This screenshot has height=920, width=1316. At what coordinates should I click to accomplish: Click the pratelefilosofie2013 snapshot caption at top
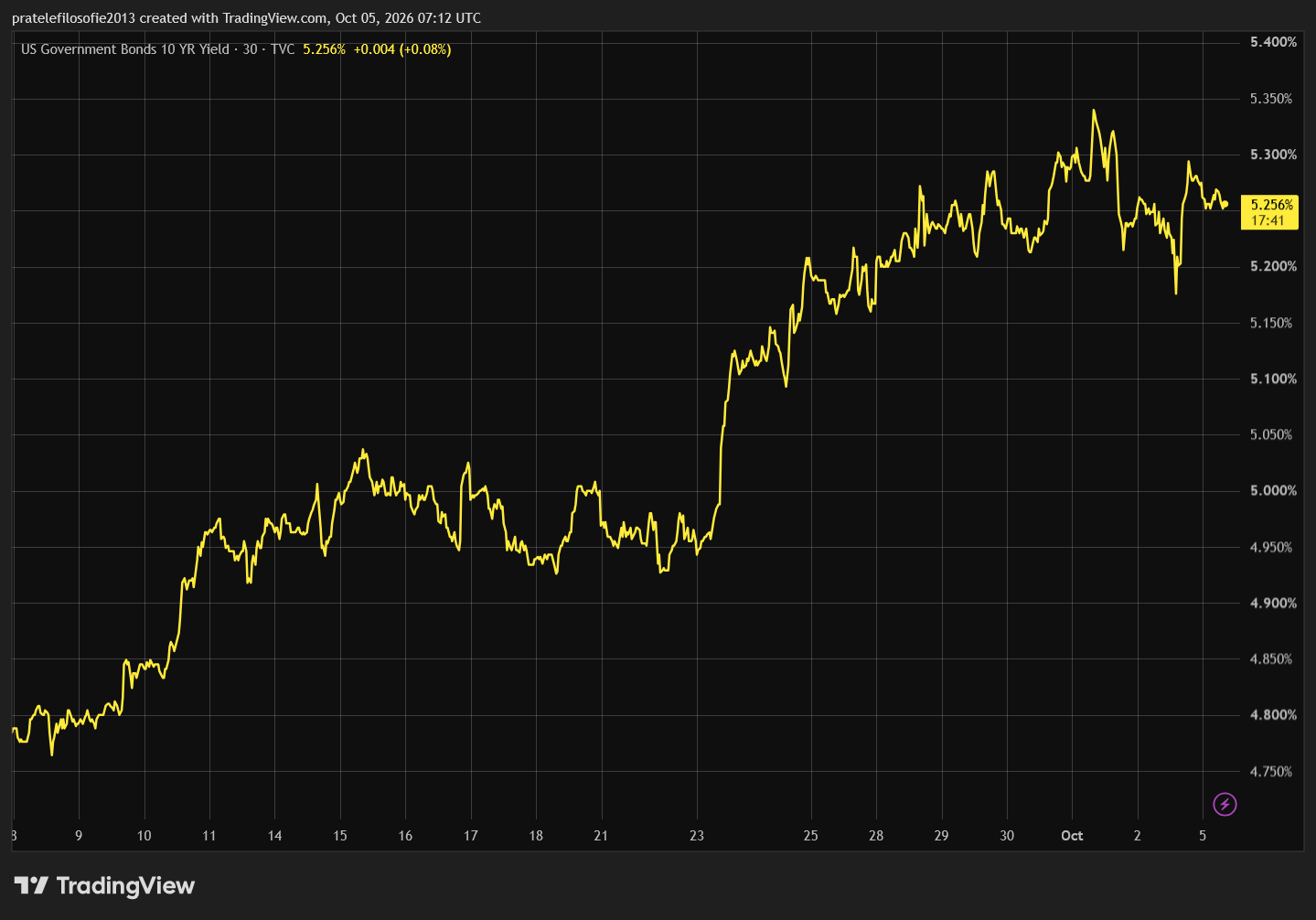[x=246, y=18]
